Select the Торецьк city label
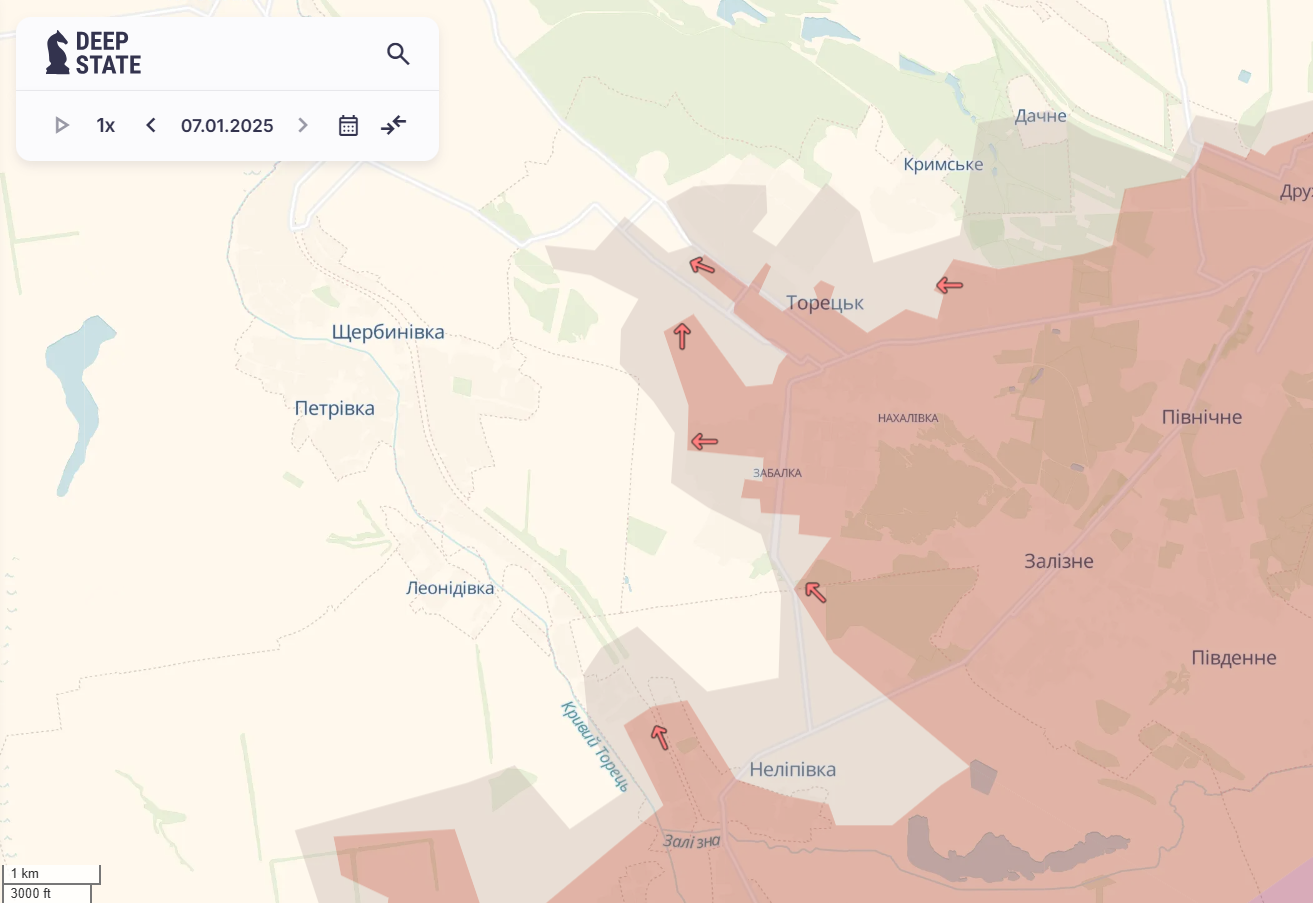The image size is (1313, 903). [x=825, y=303]
